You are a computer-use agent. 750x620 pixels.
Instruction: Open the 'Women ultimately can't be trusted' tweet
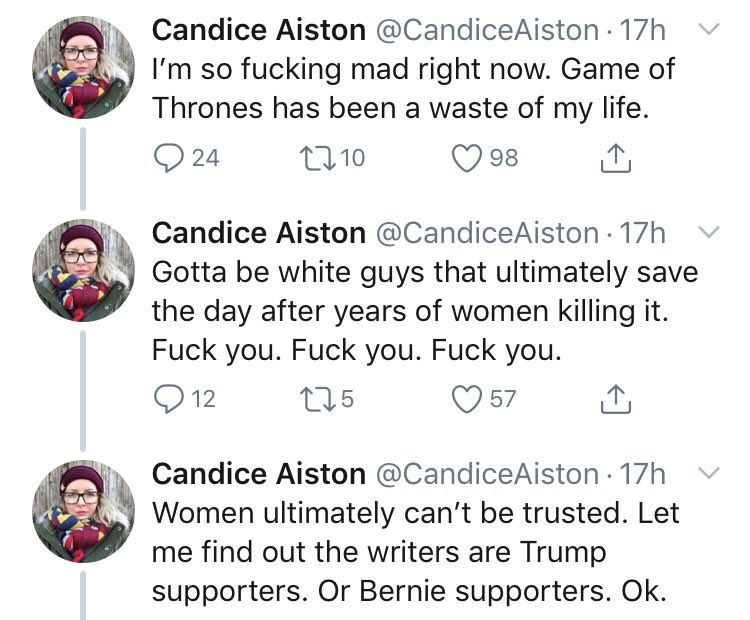(x=415, y=552)
